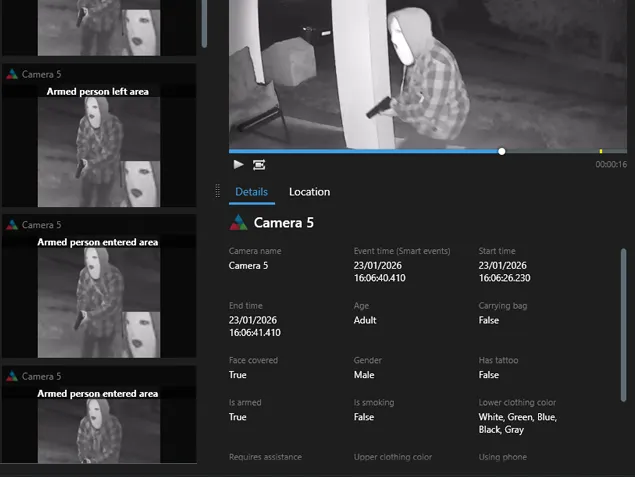
Task: Select the Armed person left area caption
Action: tap(98, 92)
